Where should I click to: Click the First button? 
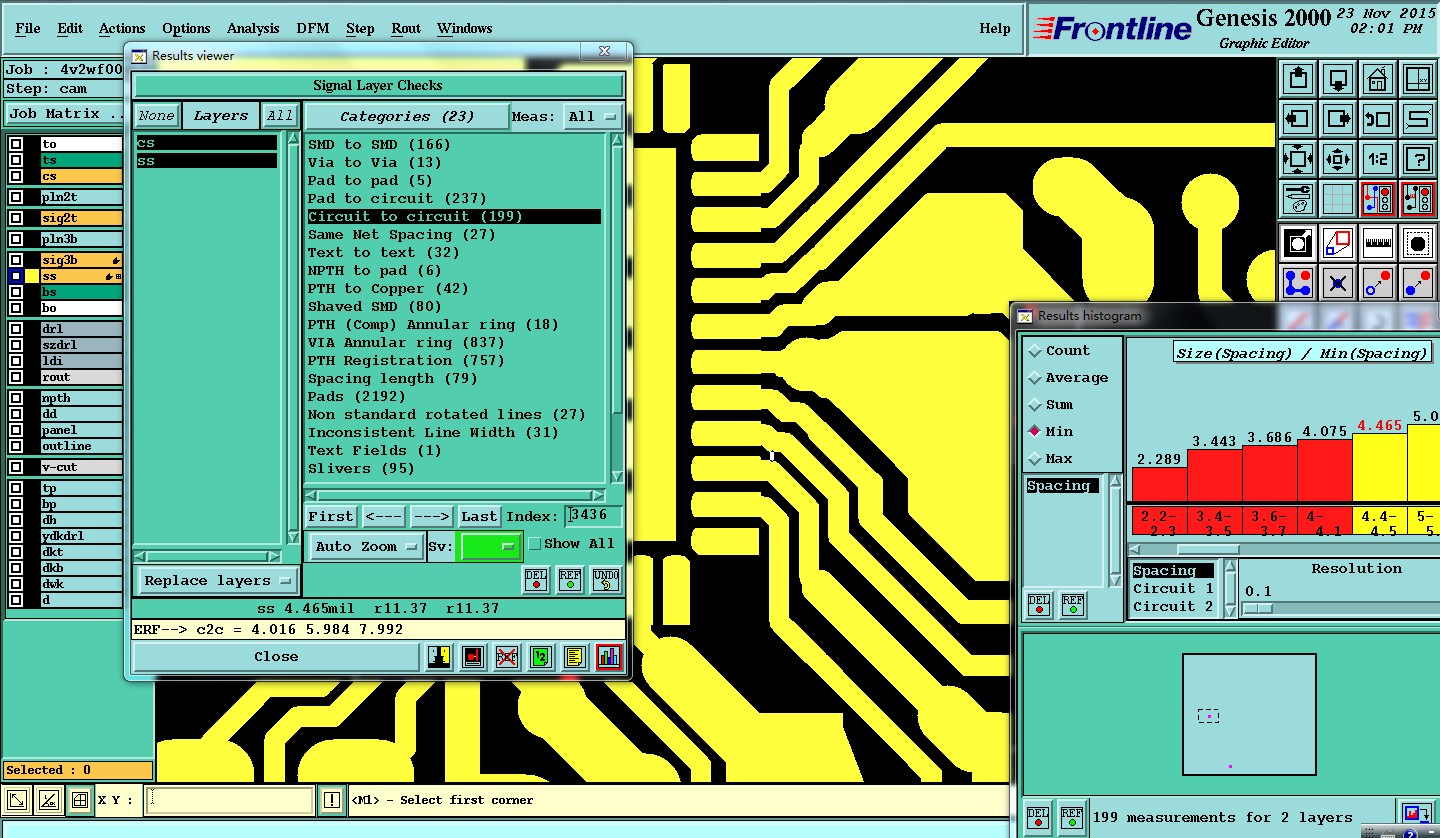tap(330, 516)
